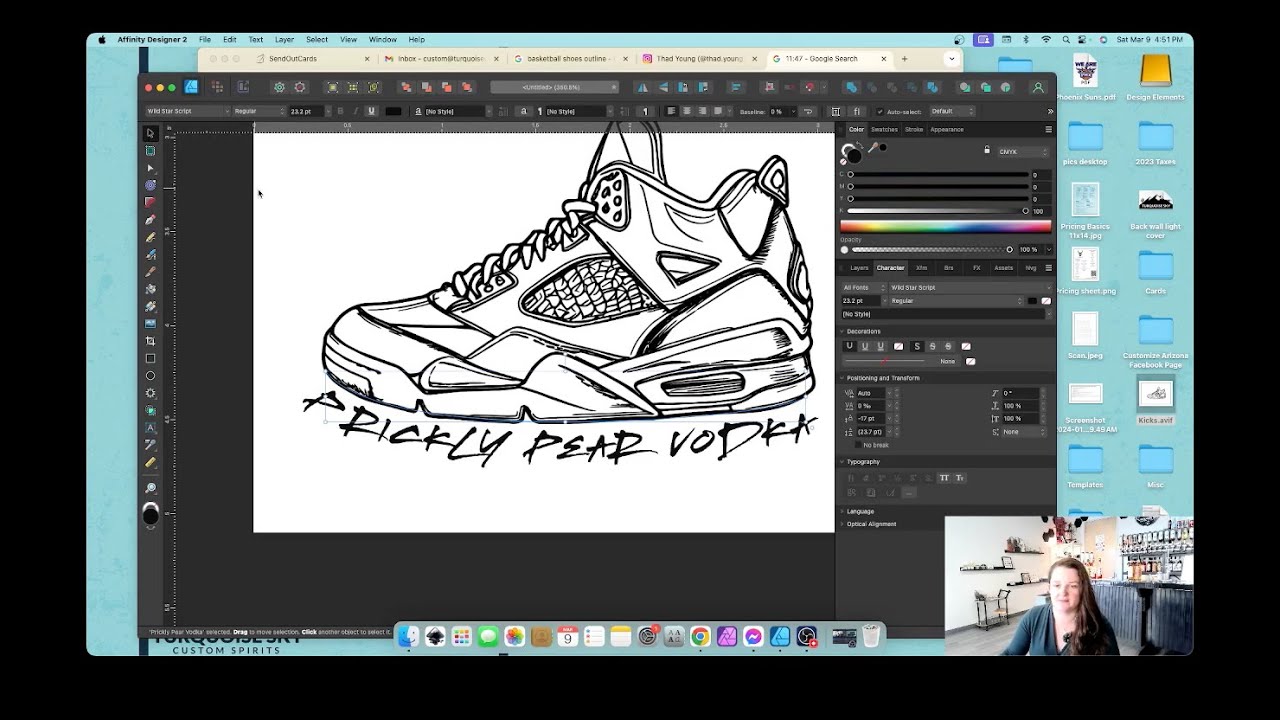Open Chrome in the Dock
Image resolution: width=1280 pixels, height=720 pixels.
click(700, 637)
